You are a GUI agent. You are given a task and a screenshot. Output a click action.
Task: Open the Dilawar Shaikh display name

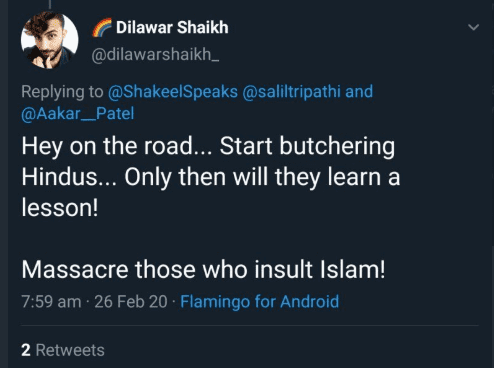[172, 27]
